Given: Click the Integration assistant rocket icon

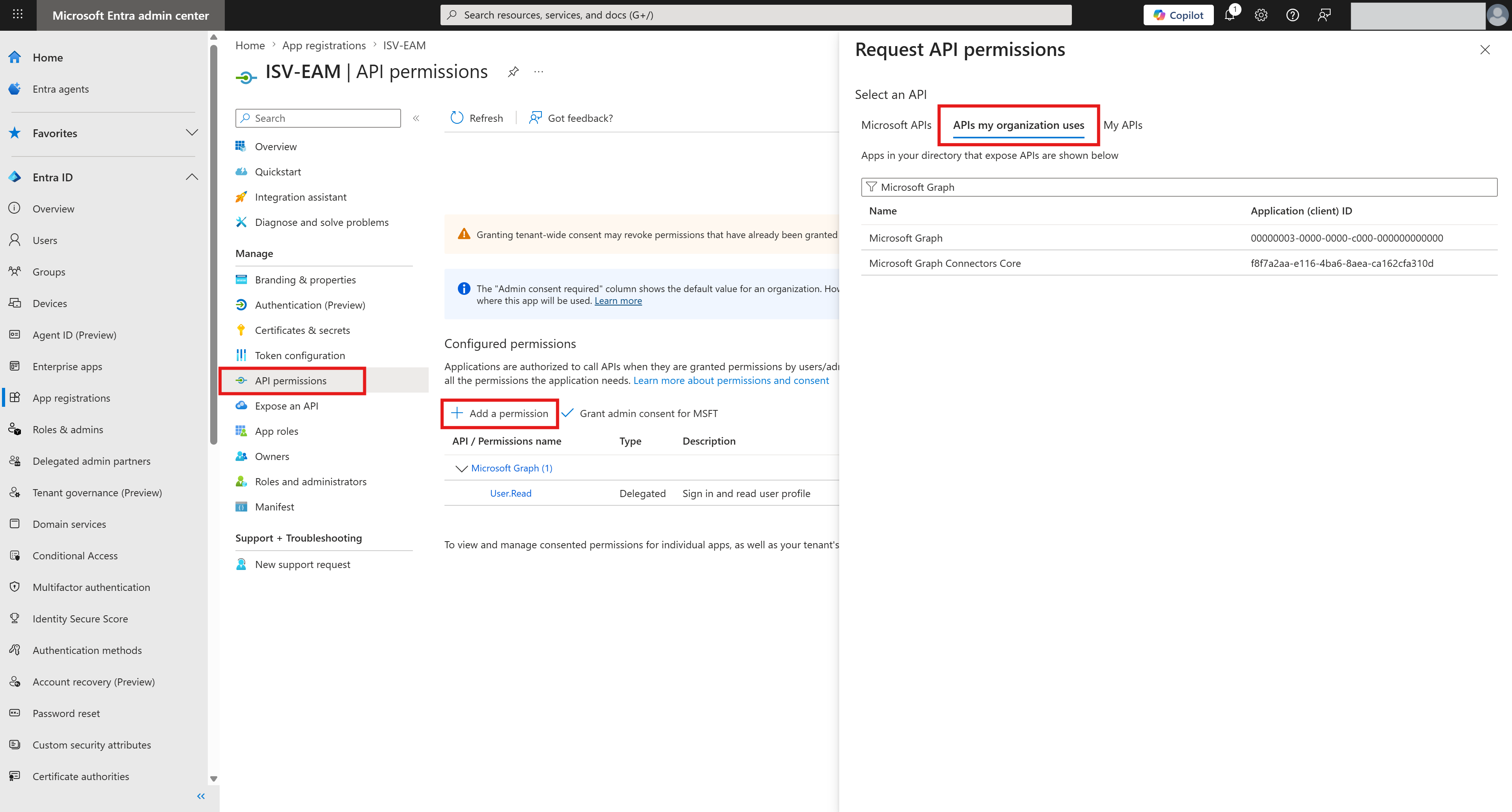Looking at the screenshot, I should 241,197.
